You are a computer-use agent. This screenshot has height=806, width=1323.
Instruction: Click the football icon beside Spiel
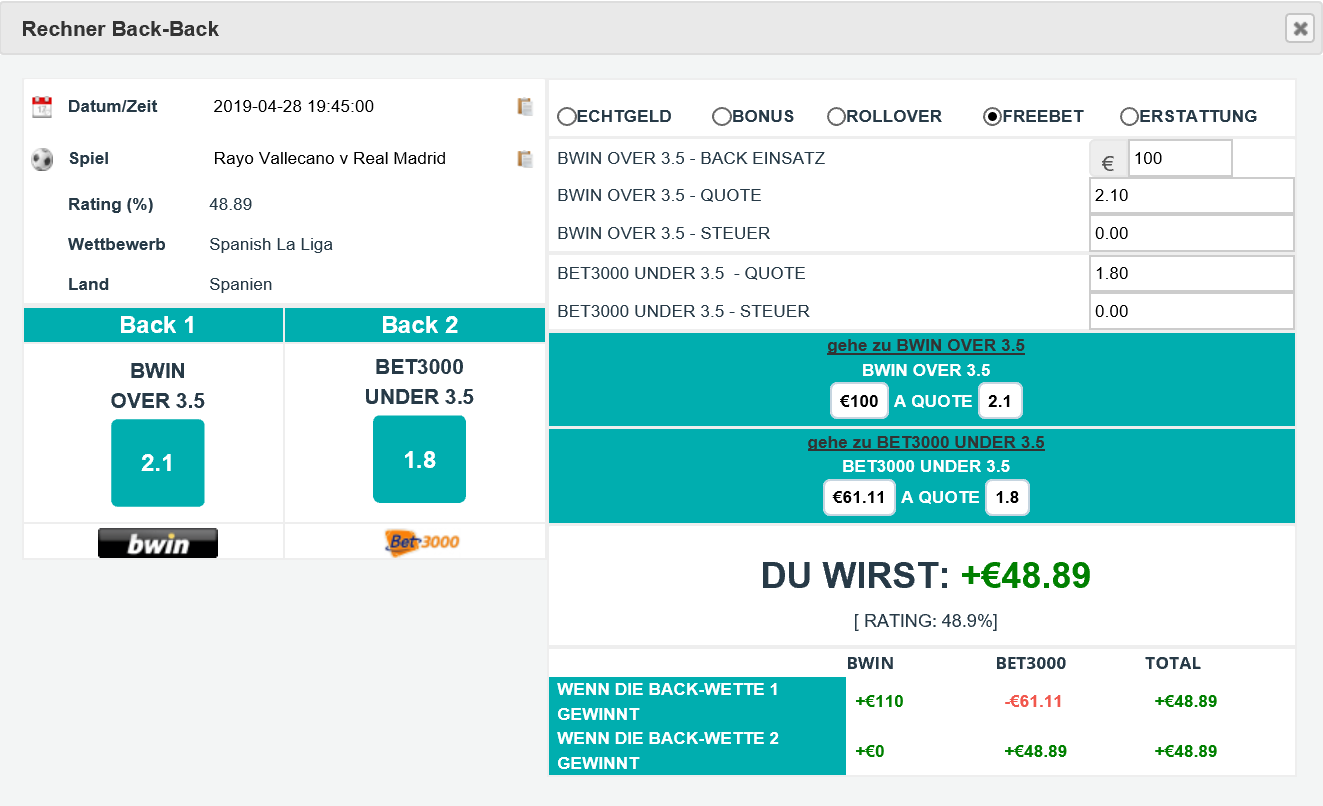click(42, 159)
